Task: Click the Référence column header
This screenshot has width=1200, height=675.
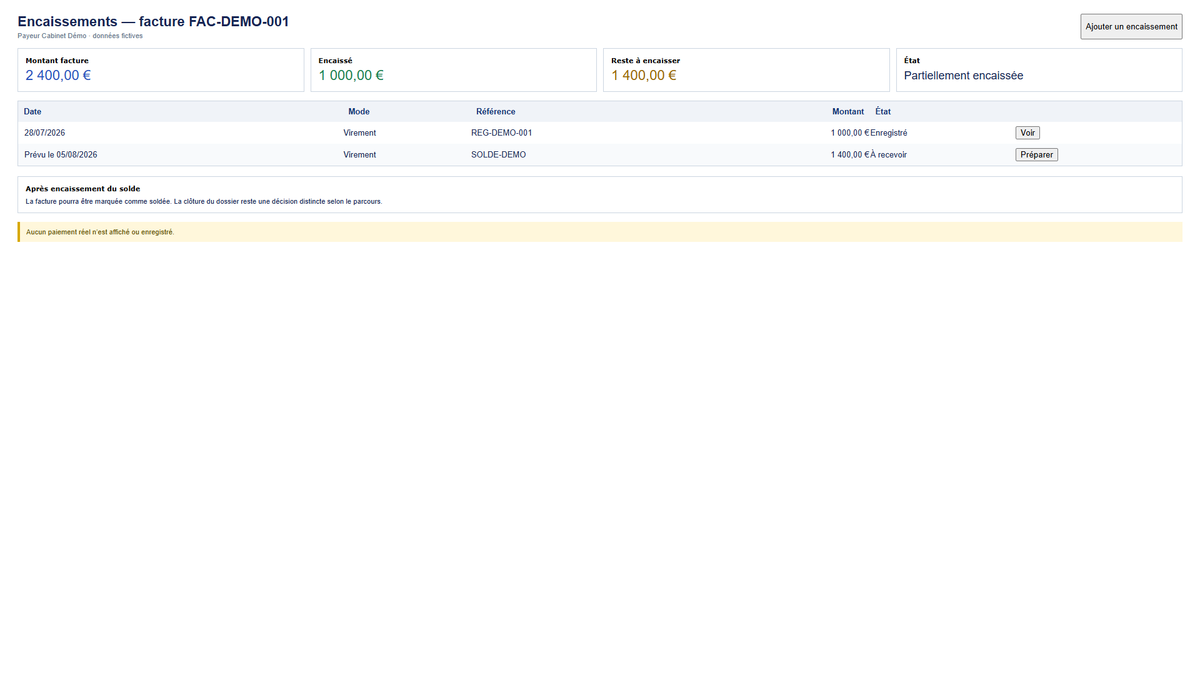Action: 496,111
